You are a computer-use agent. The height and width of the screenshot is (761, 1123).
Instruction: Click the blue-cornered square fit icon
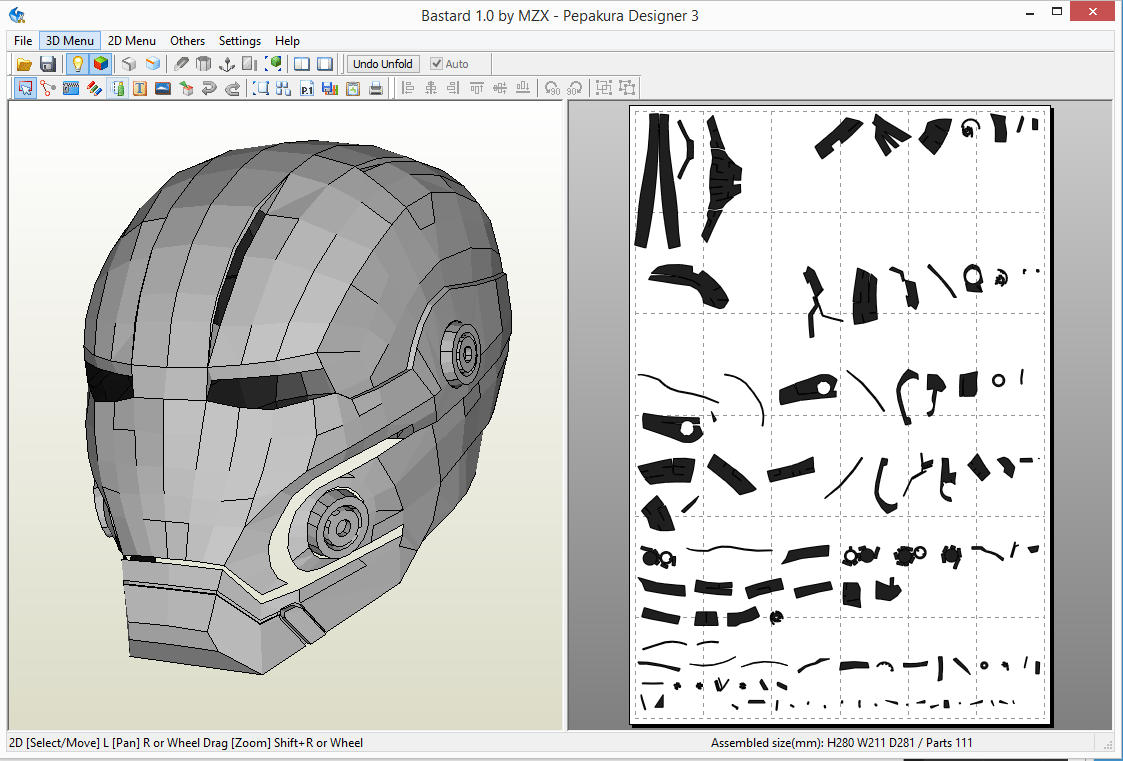(261, 88)
